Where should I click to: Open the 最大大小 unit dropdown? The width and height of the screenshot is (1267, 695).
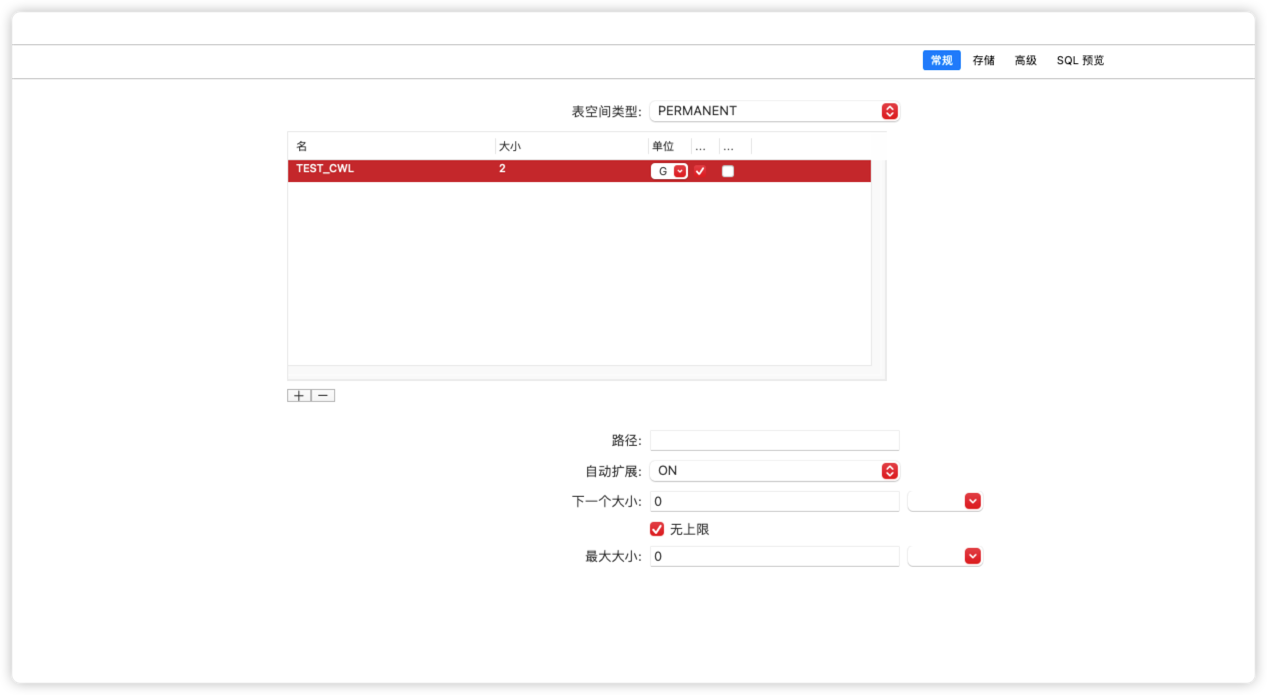tap(945, 556)
